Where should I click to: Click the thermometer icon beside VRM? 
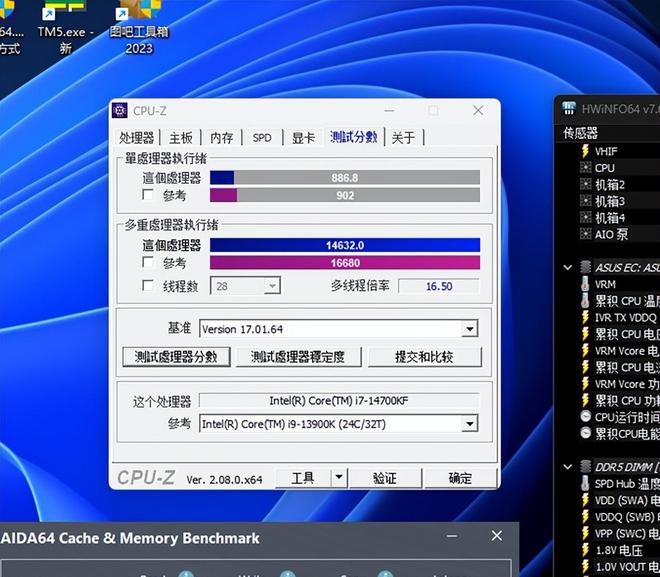pyautogui.click(x=585, y=284)
